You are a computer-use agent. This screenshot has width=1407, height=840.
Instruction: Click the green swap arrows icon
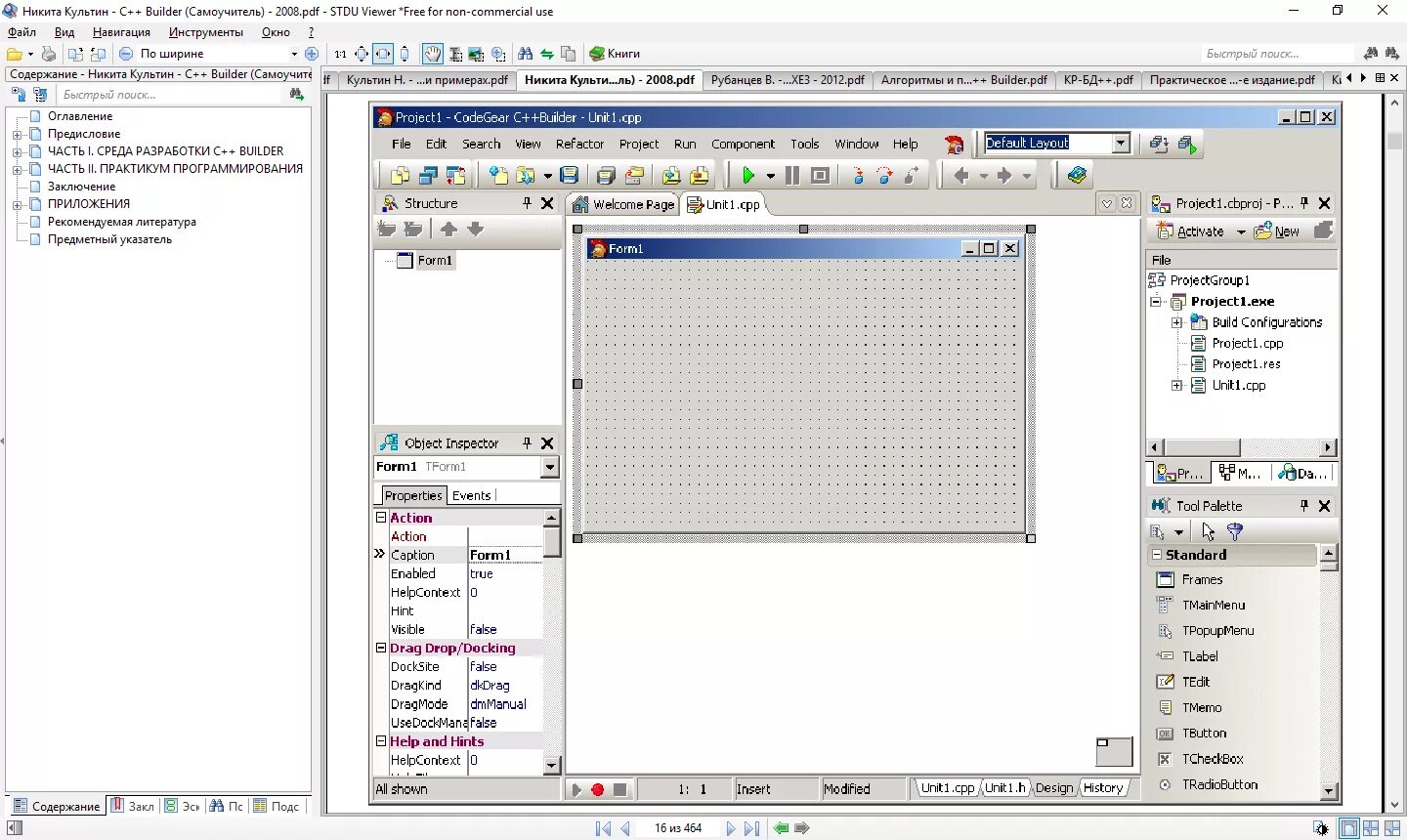547,54
